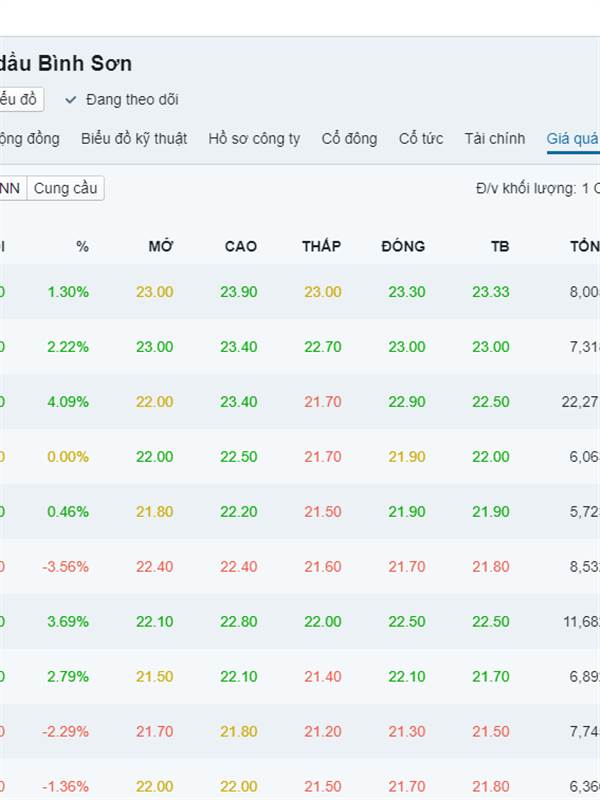Select the 2.79% change cell
This screenshot has height=800, width=600.
coord(68,677)
